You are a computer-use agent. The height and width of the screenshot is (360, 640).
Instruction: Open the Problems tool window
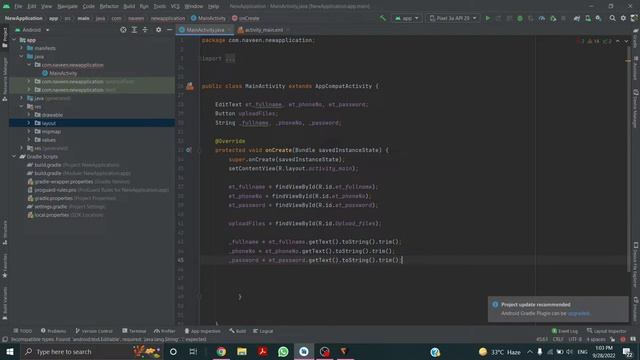click(x=53, y=331)
